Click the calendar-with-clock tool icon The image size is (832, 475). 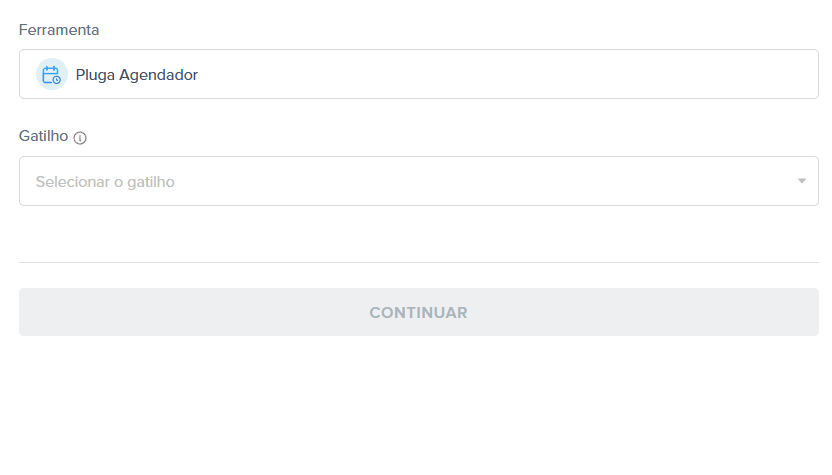[51, 74]
